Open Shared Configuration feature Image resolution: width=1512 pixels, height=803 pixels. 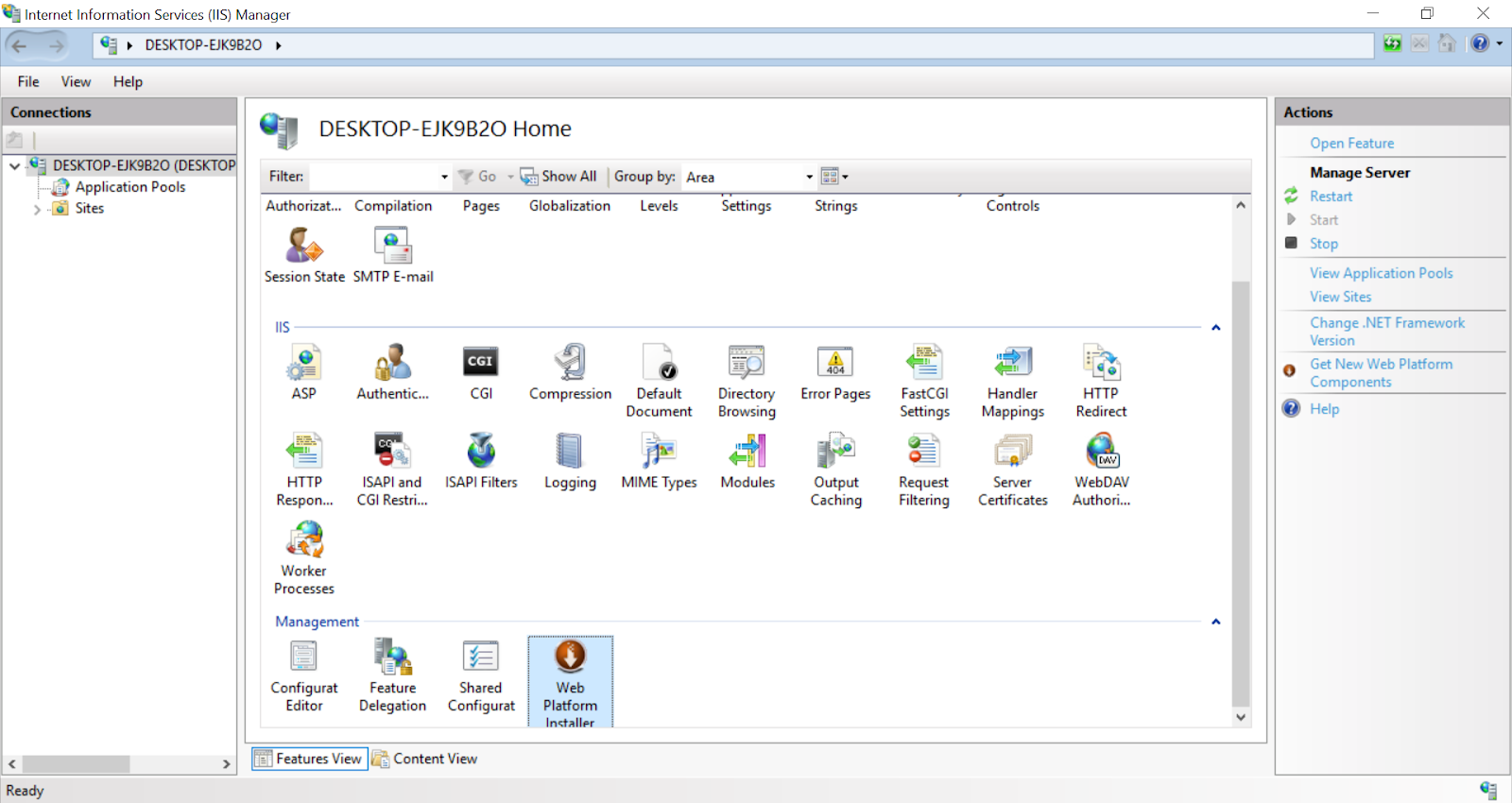[x=481, y=675]
